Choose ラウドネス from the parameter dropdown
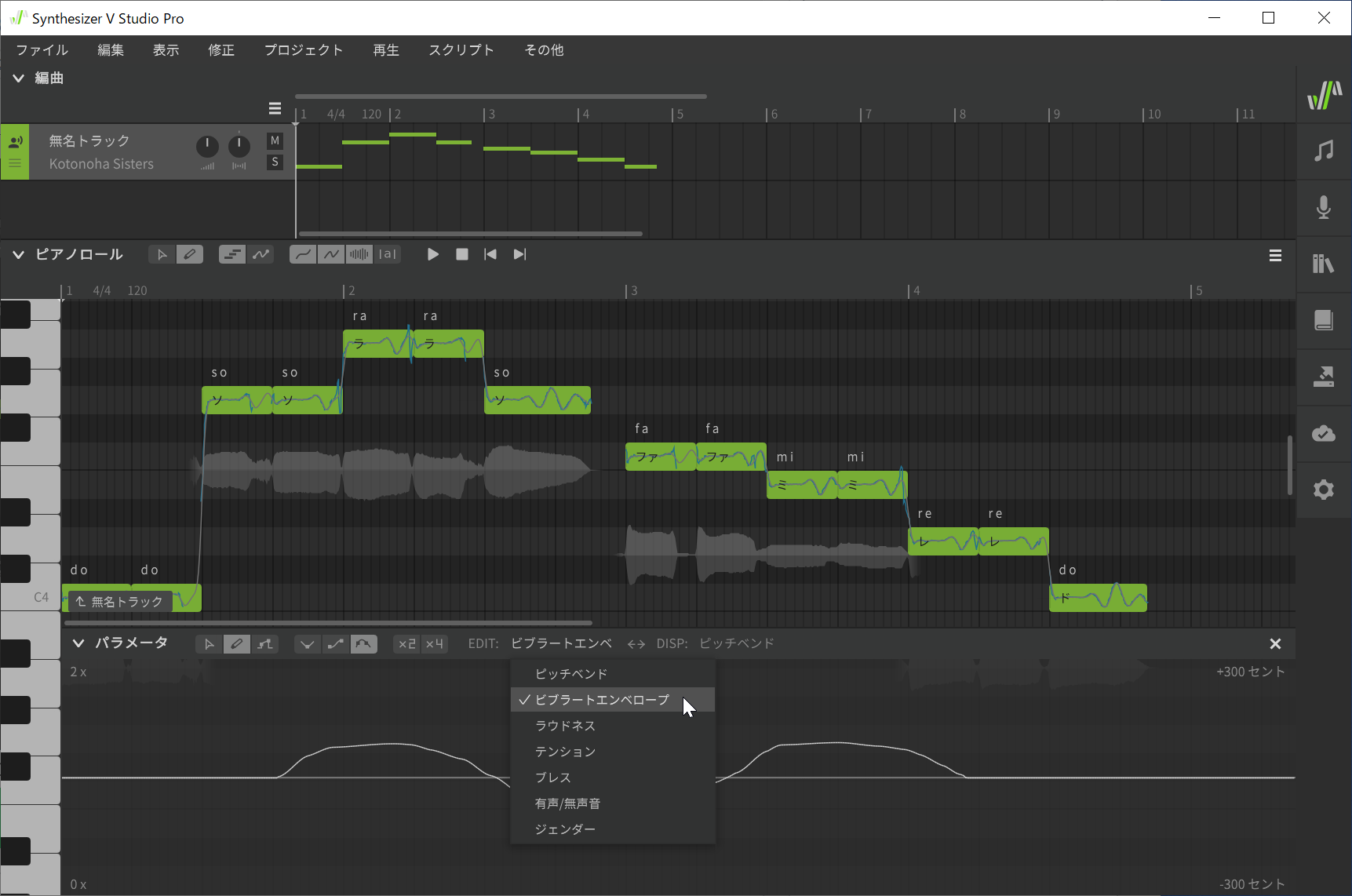The width and height of the screenshot is (1352, 896). (565, 726)
